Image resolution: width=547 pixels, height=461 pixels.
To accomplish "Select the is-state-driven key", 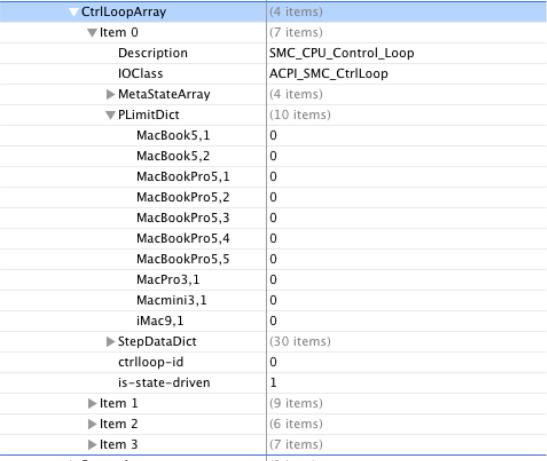I will [164, 383].
